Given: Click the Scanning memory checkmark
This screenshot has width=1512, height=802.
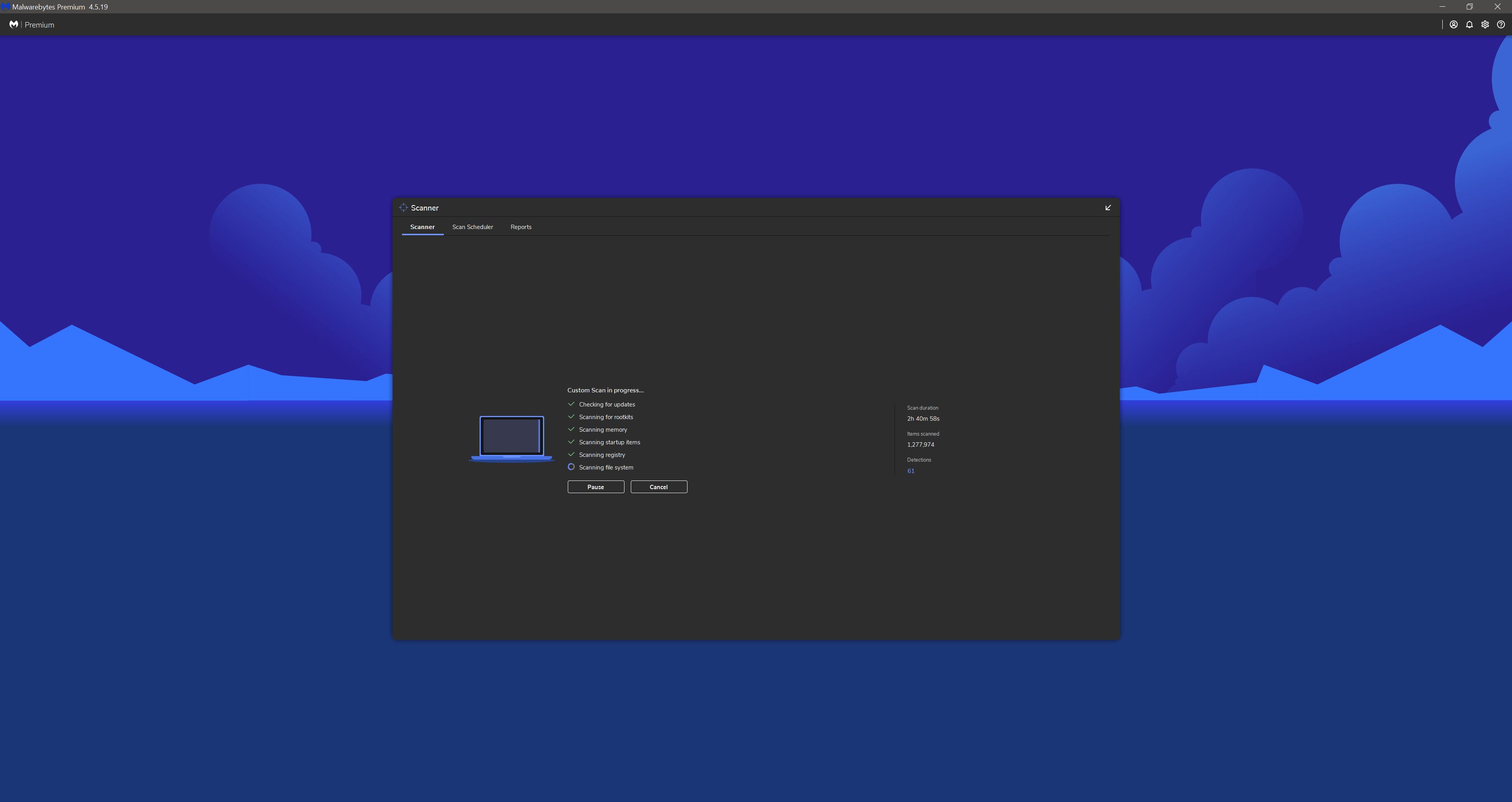Looking at the screenshot, I should point(571,429).
